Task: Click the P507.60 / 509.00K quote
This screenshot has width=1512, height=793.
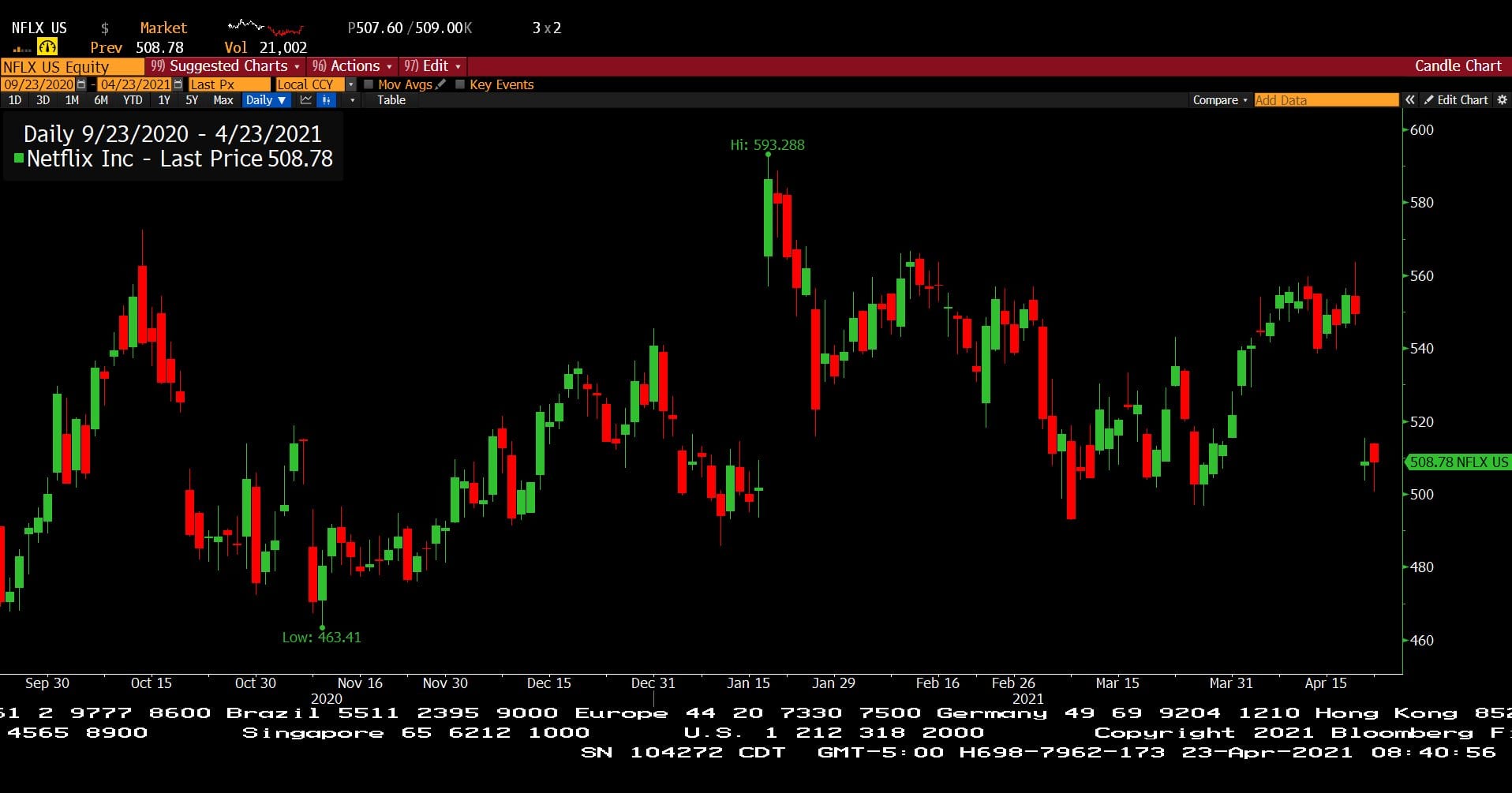Action: tap(410, 28)
